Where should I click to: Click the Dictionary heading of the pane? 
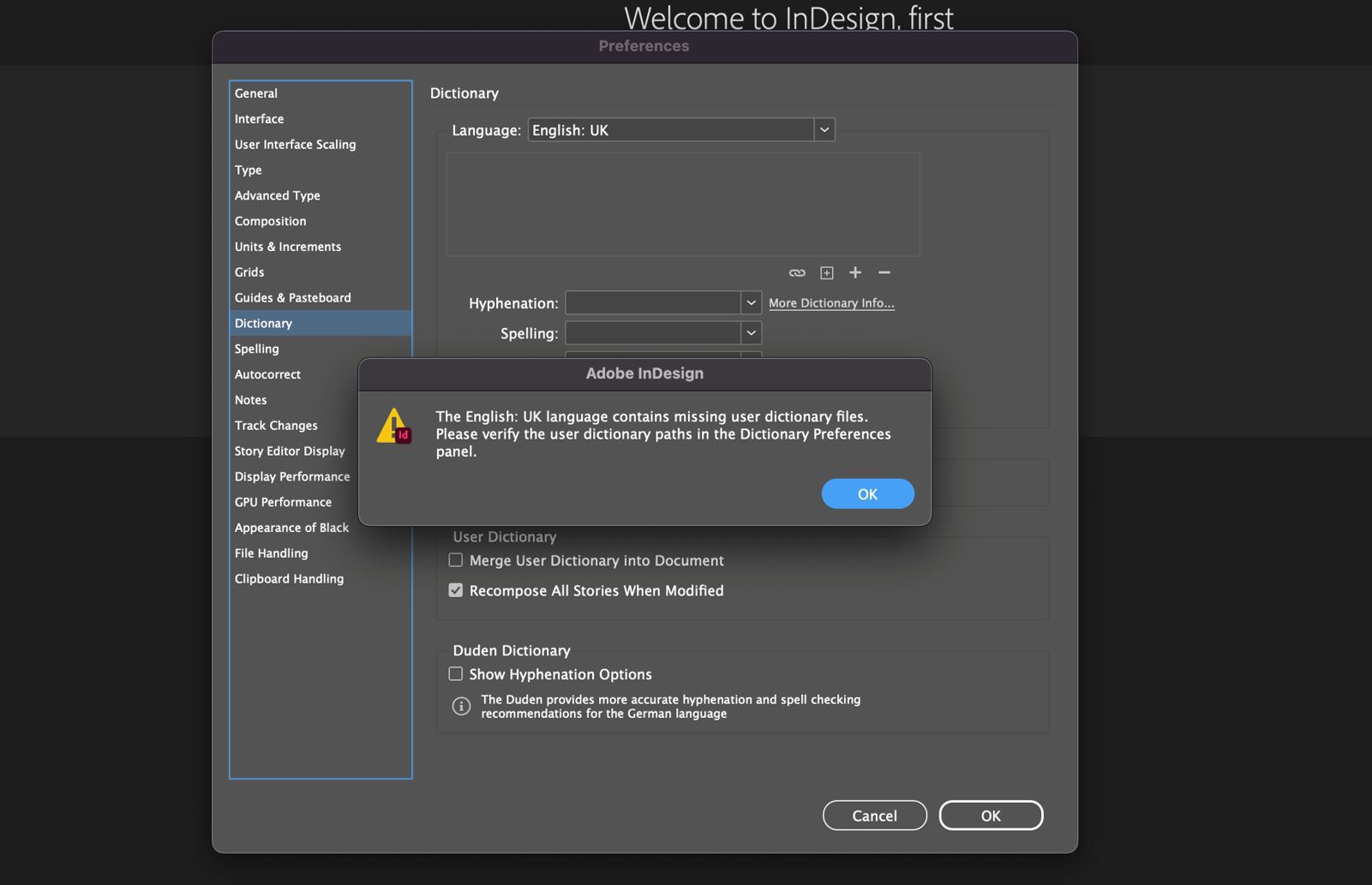click(x=464, y=93)
